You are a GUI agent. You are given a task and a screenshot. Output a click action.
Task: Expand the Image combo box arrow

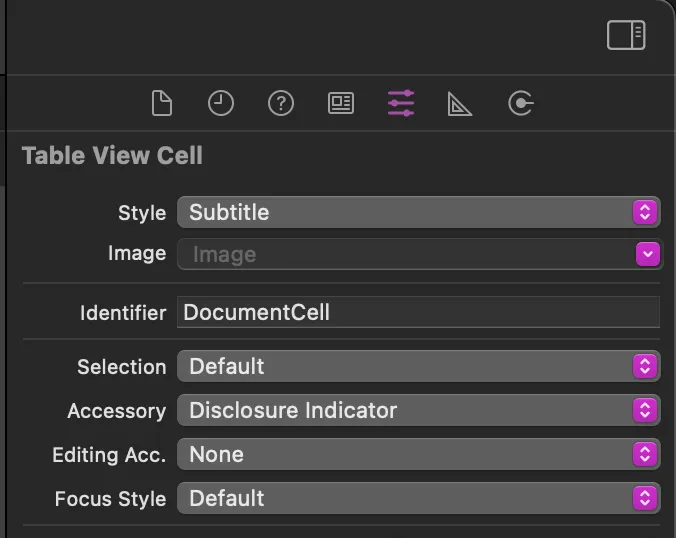click(x=648, y=255)
